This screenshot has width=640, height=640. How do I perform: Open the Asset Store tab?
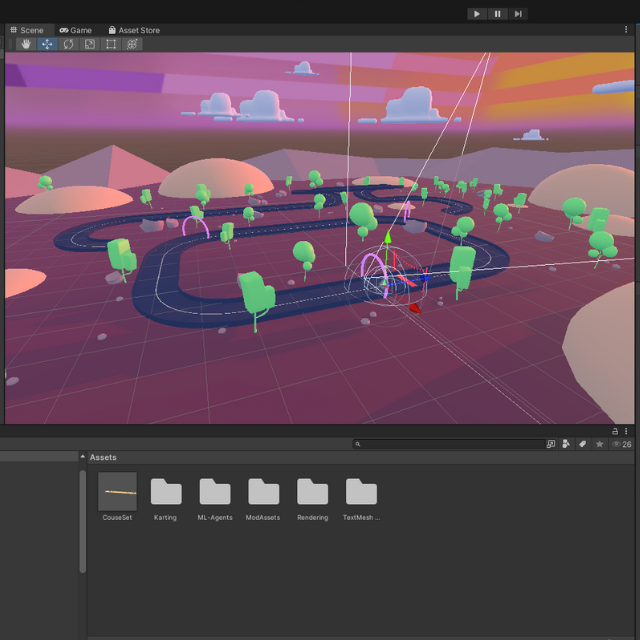[x=134, y=30]
